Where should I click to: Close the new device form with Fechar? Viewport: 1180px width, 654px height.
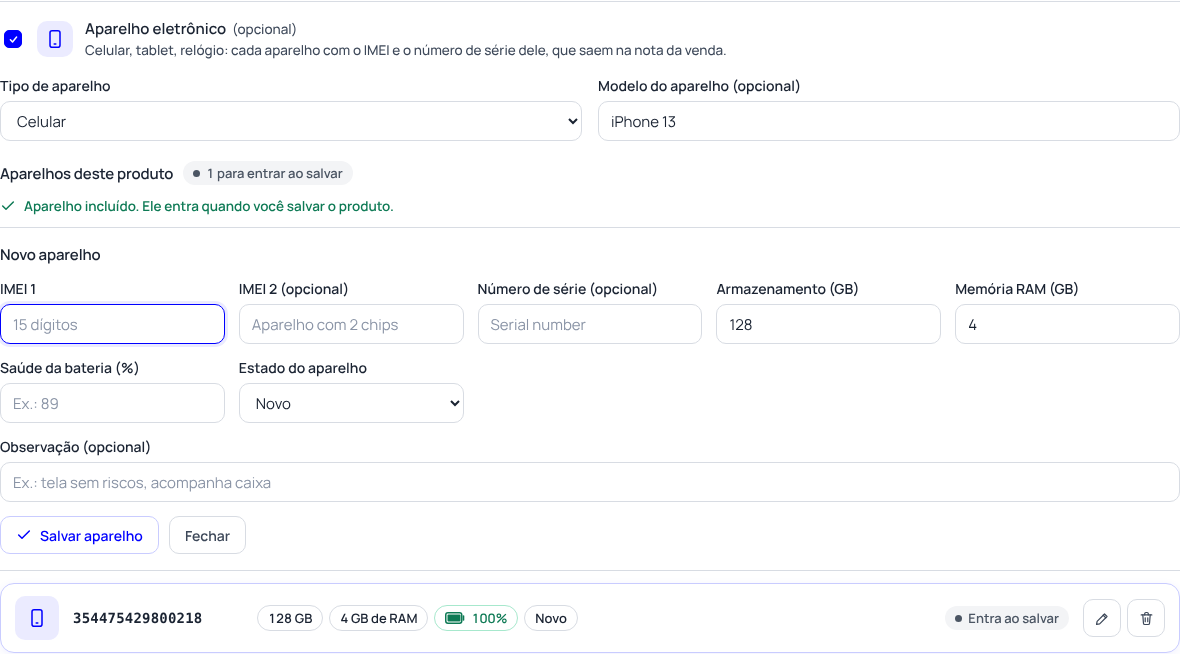[207, 536]
